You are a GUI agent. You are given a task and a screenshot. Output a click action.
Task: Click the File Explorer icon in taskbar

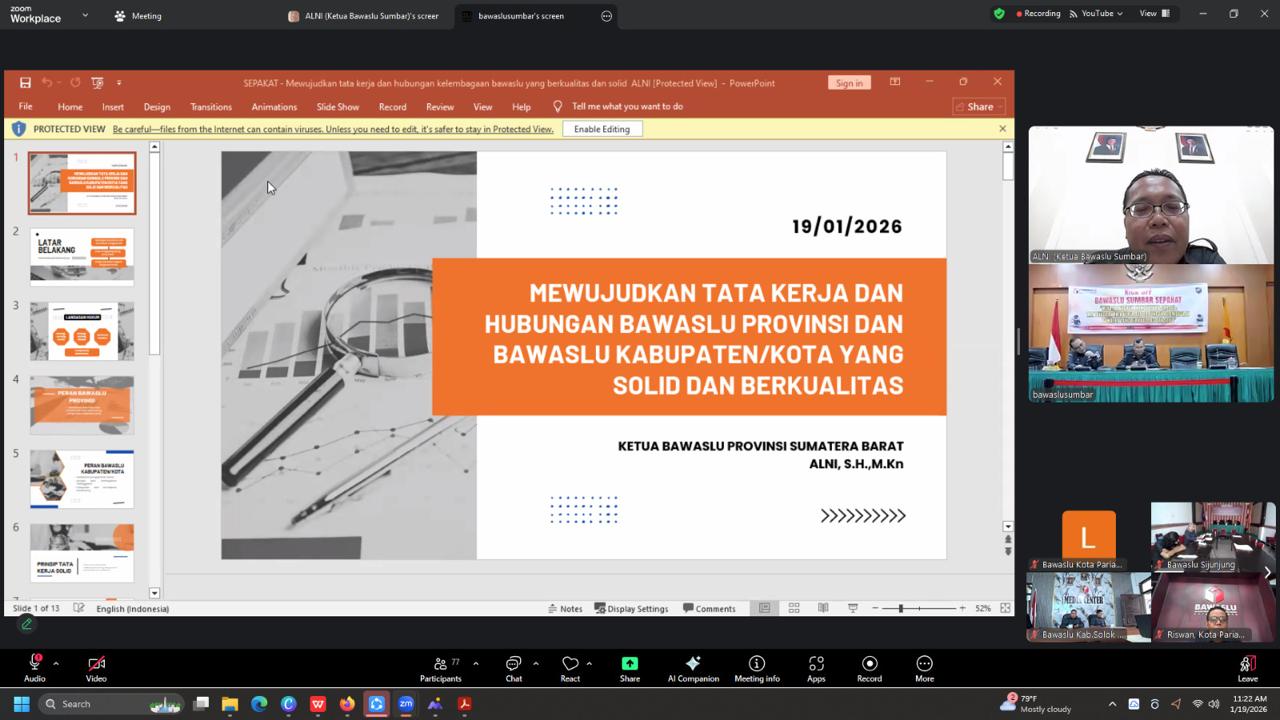click(230, 704)
